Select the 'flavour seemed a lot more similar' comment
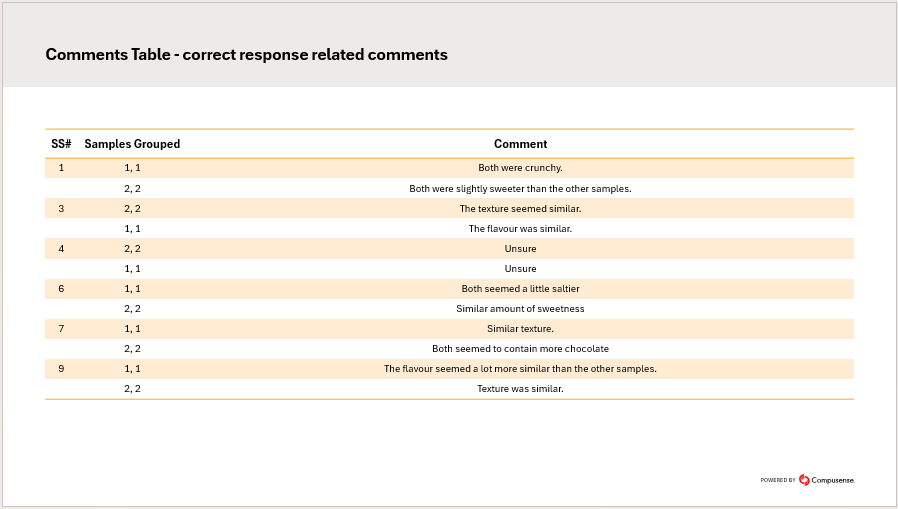The image size is (898, 509). coord(520,369)
